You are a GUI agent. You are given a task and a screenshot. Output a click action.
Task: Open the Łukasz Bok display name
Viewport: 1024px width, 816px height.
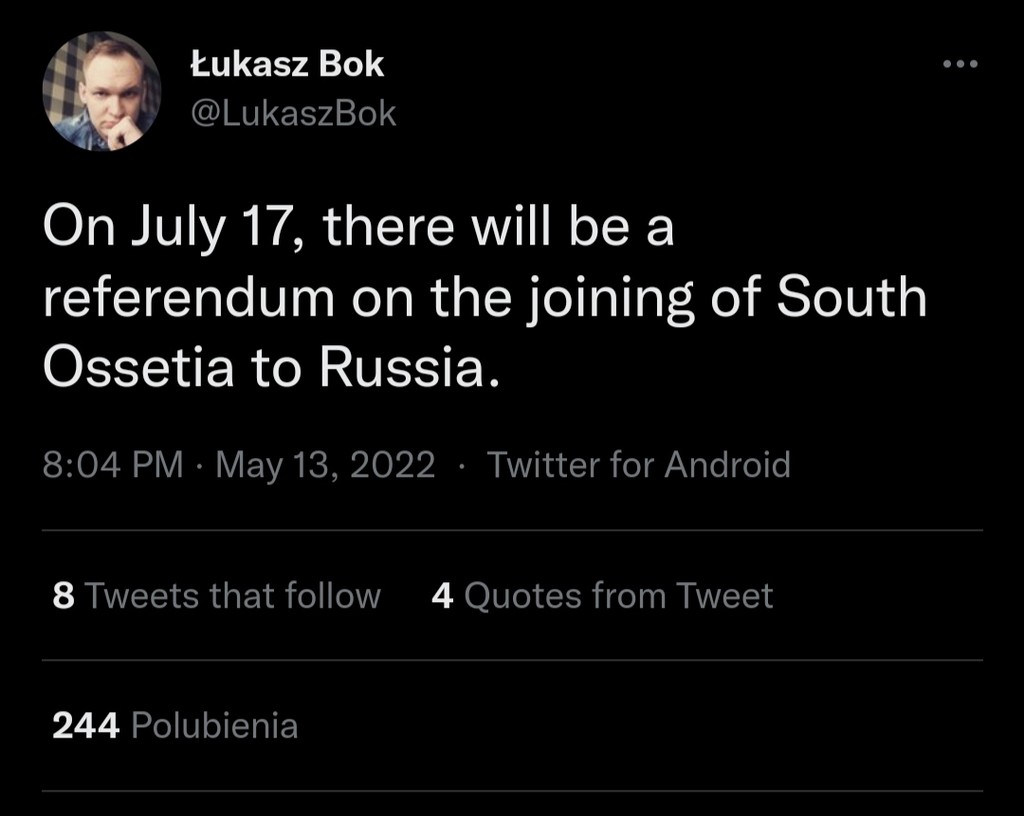coord(286,65)
